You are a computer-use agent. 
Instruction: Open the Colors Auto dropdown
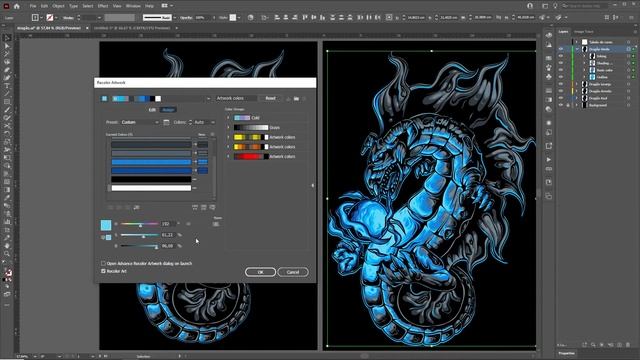tap(204, 122)
